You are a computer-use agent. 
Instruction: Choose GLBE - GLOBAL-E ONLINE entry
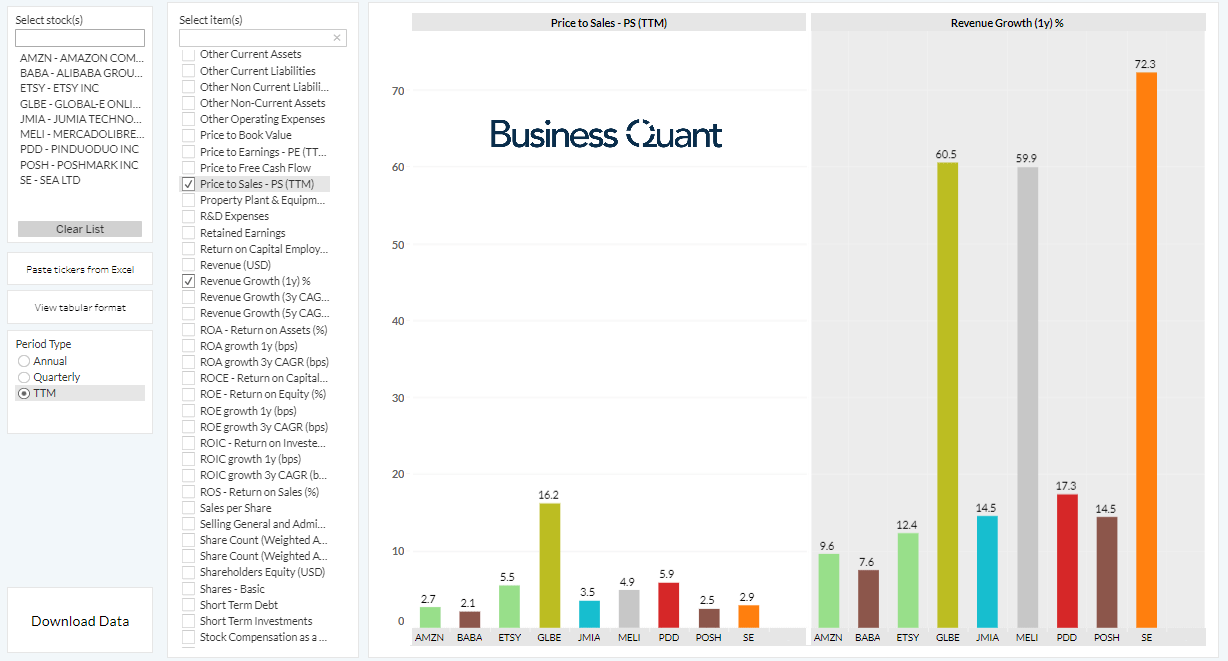[x=81, y=104]
